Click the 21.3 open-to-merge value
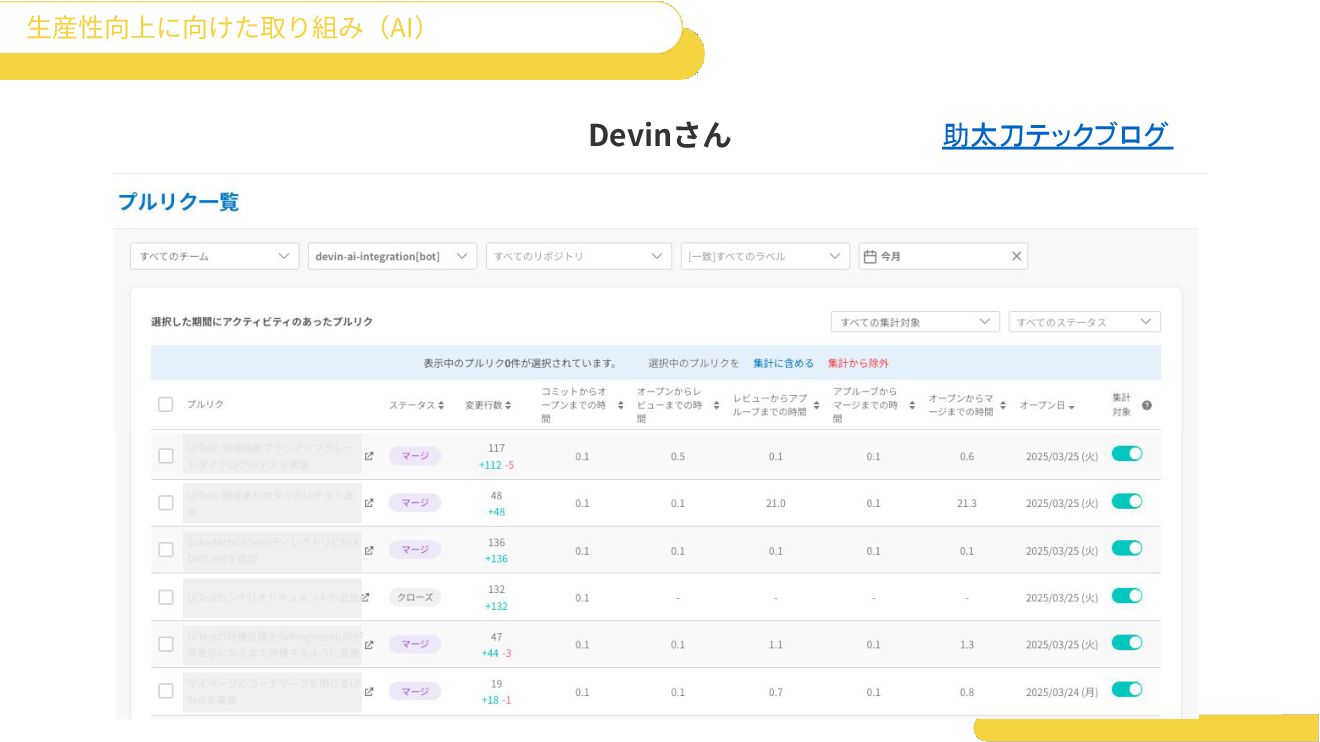 coord(967,503)
